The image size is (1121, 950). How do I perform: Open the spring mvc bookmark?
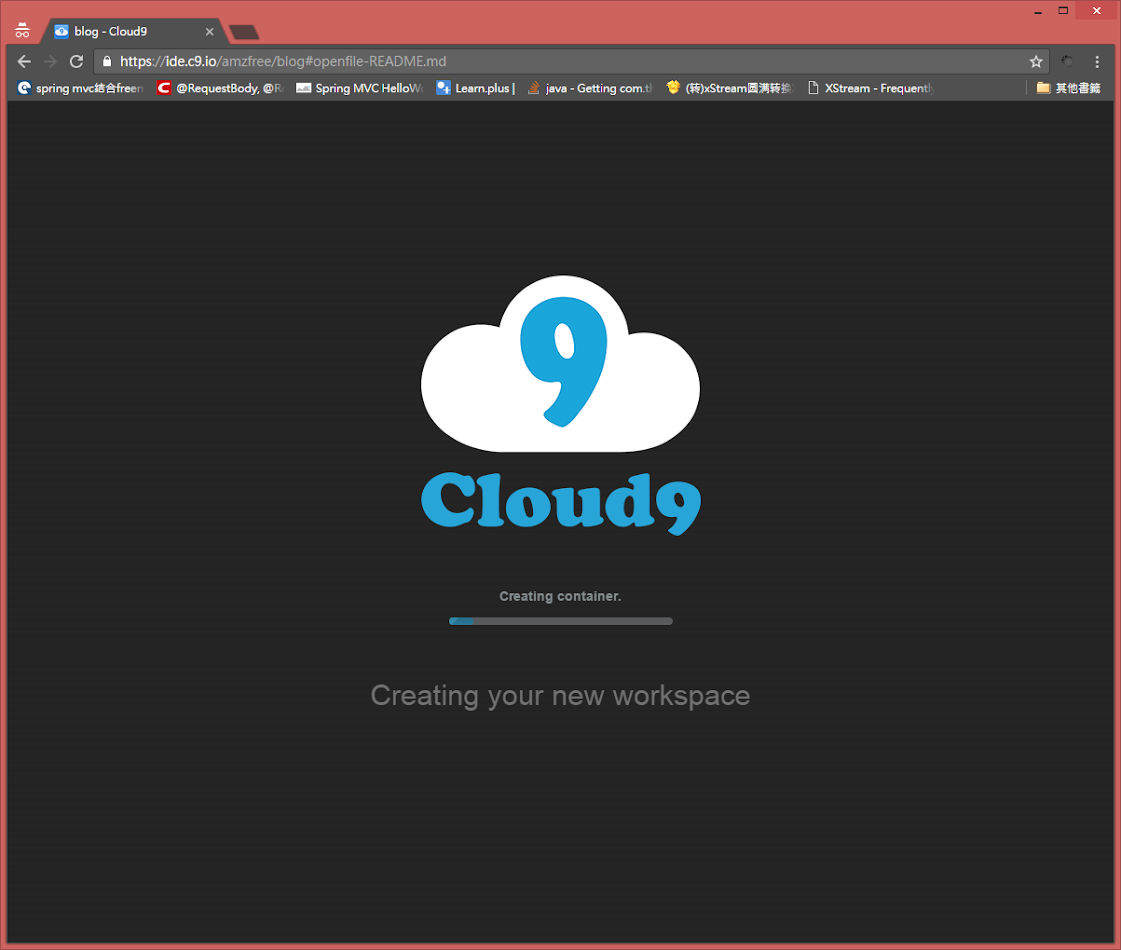pos(81,88)
